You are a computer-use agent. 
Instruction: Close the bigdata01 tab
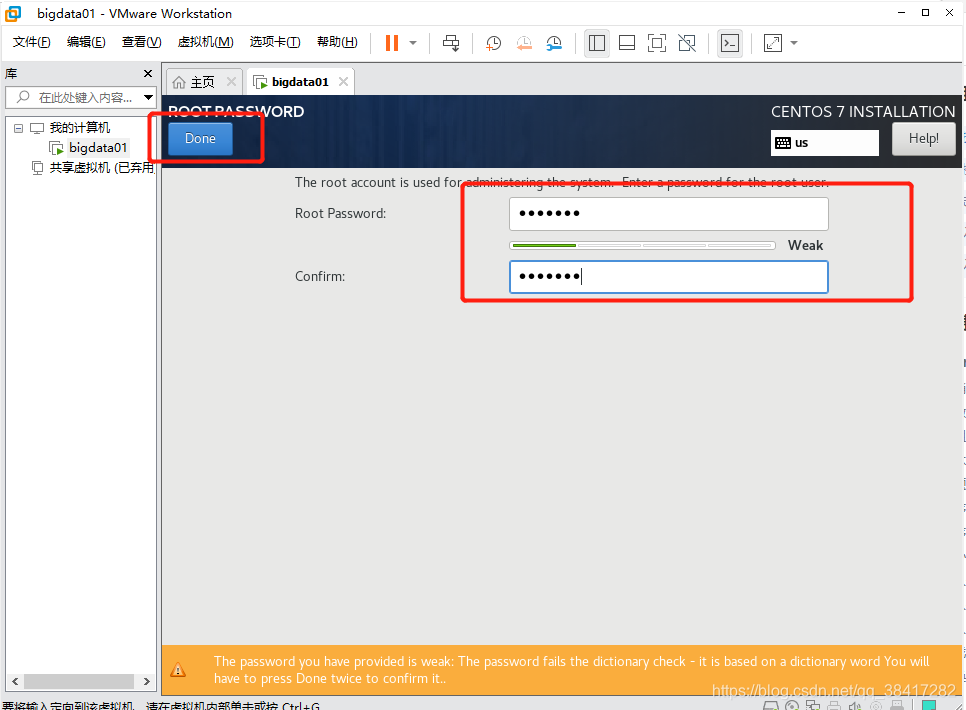pos(343,81)
